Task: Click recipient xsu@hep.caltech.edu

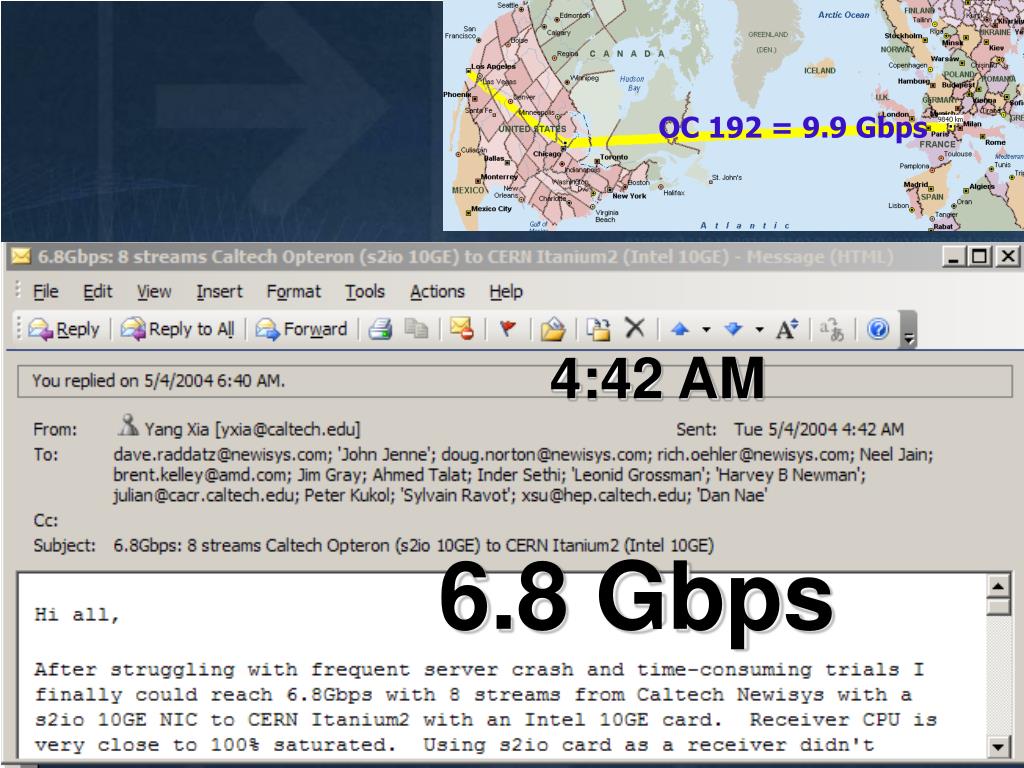Action: 605,496
